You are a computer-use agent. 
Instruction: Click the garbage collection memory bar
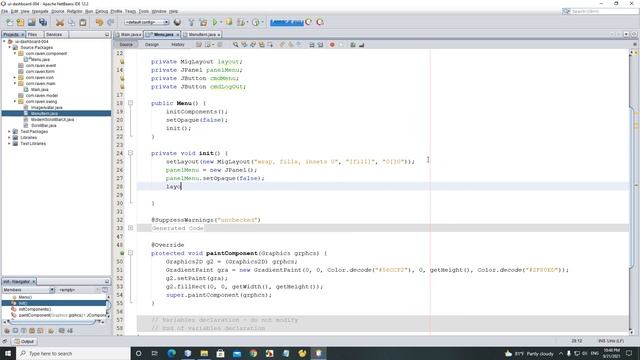point(287,22)
